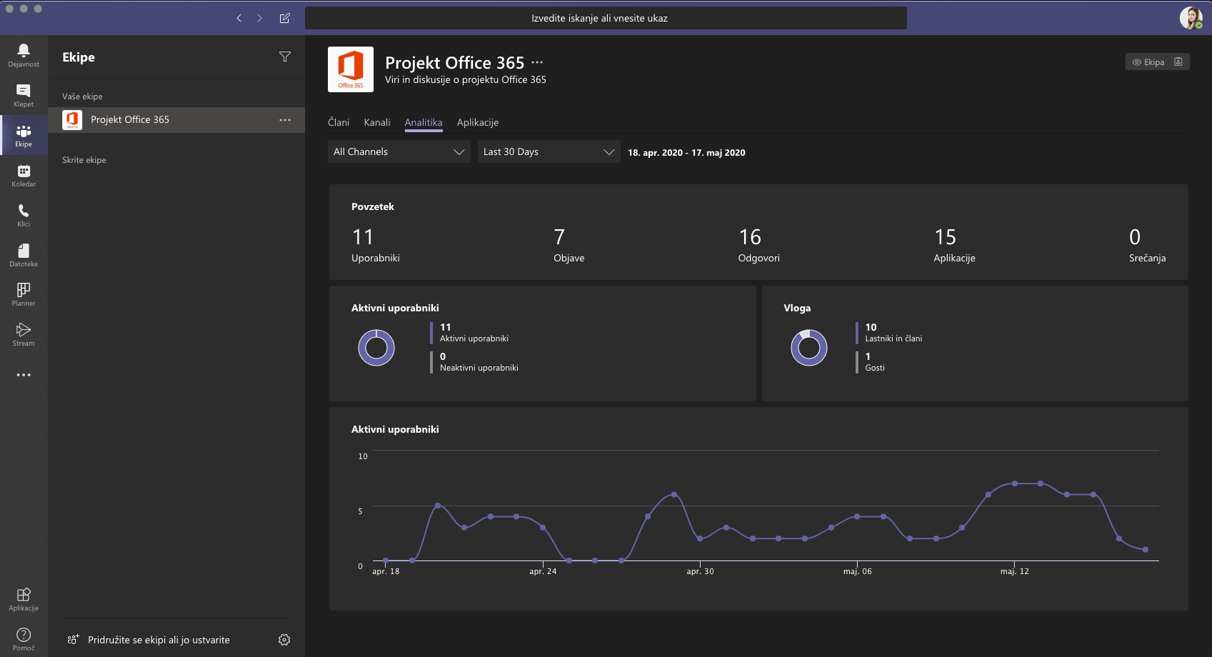Open Datoteke files section
The height and width of the screenshot is (657, 1212).
click(x=23, y=256)
